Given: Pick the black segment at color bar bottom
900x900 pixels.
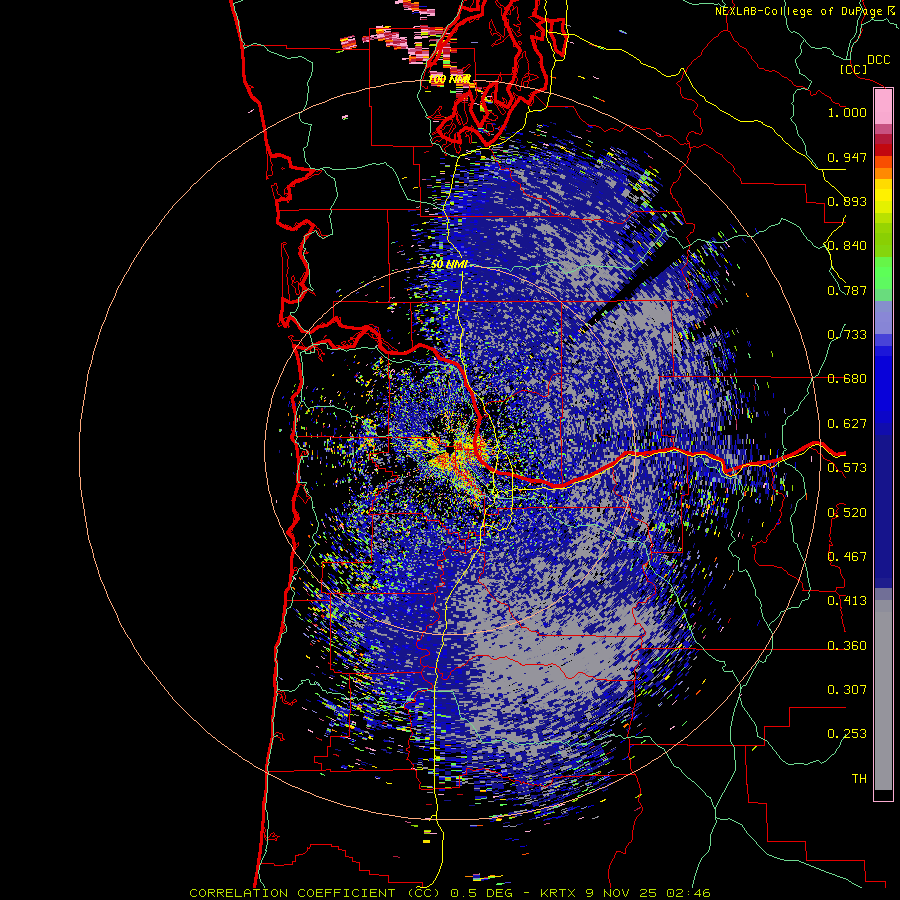Looking at the screenshot, I should coord(883,794).
